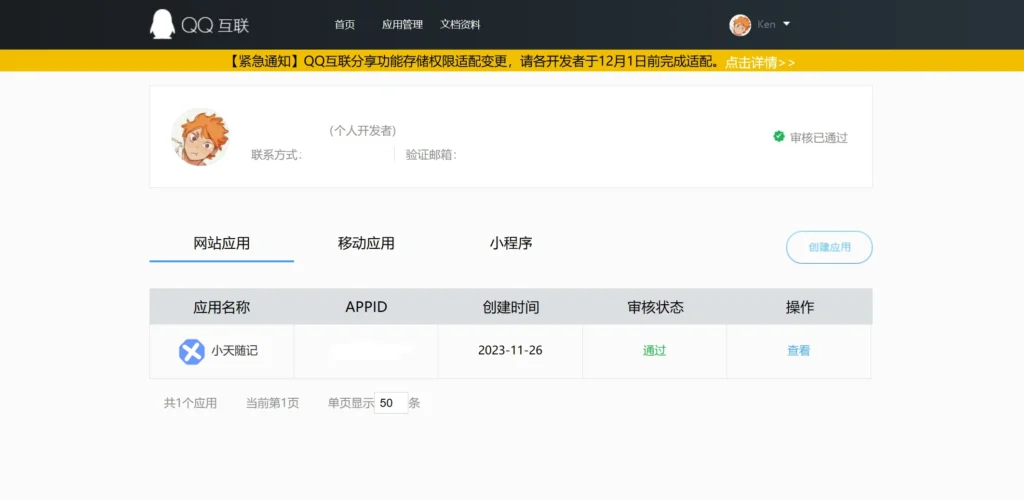The height and width of the screenshot is (500, 1024).
Task: Click the 联系方式 label
Action: (277, 155)
